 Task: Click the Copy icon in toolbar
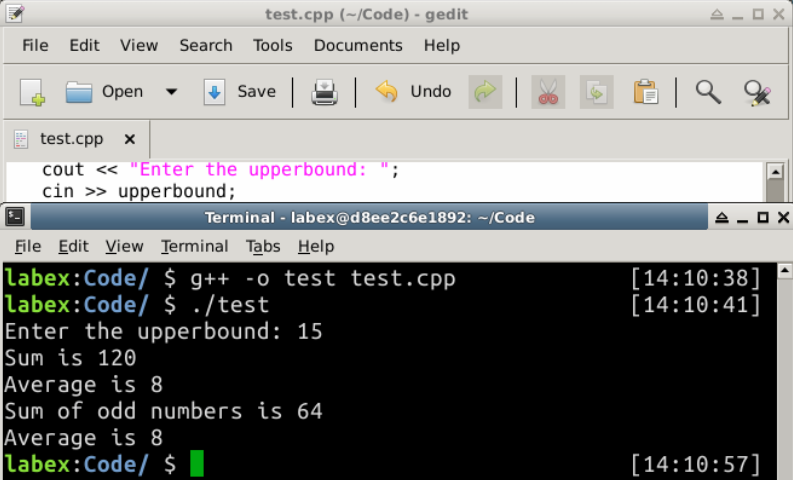pyautogui.click(x=597, y=92)
